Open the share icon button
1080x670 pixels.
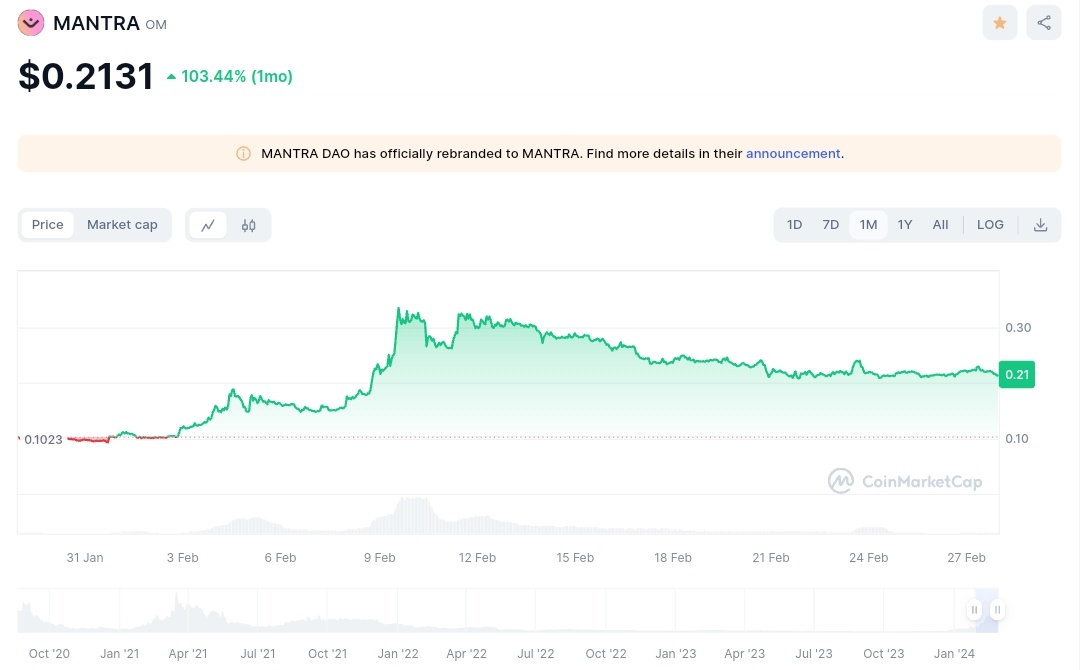[x=1043, y=23]
